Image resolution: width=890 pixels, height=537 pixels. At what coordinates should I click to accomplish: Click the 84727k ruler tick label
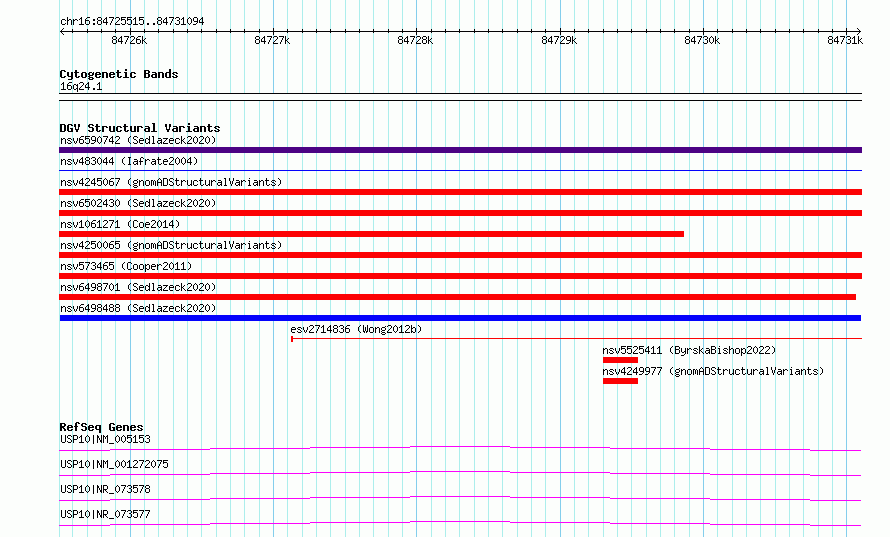pos(272,40)
